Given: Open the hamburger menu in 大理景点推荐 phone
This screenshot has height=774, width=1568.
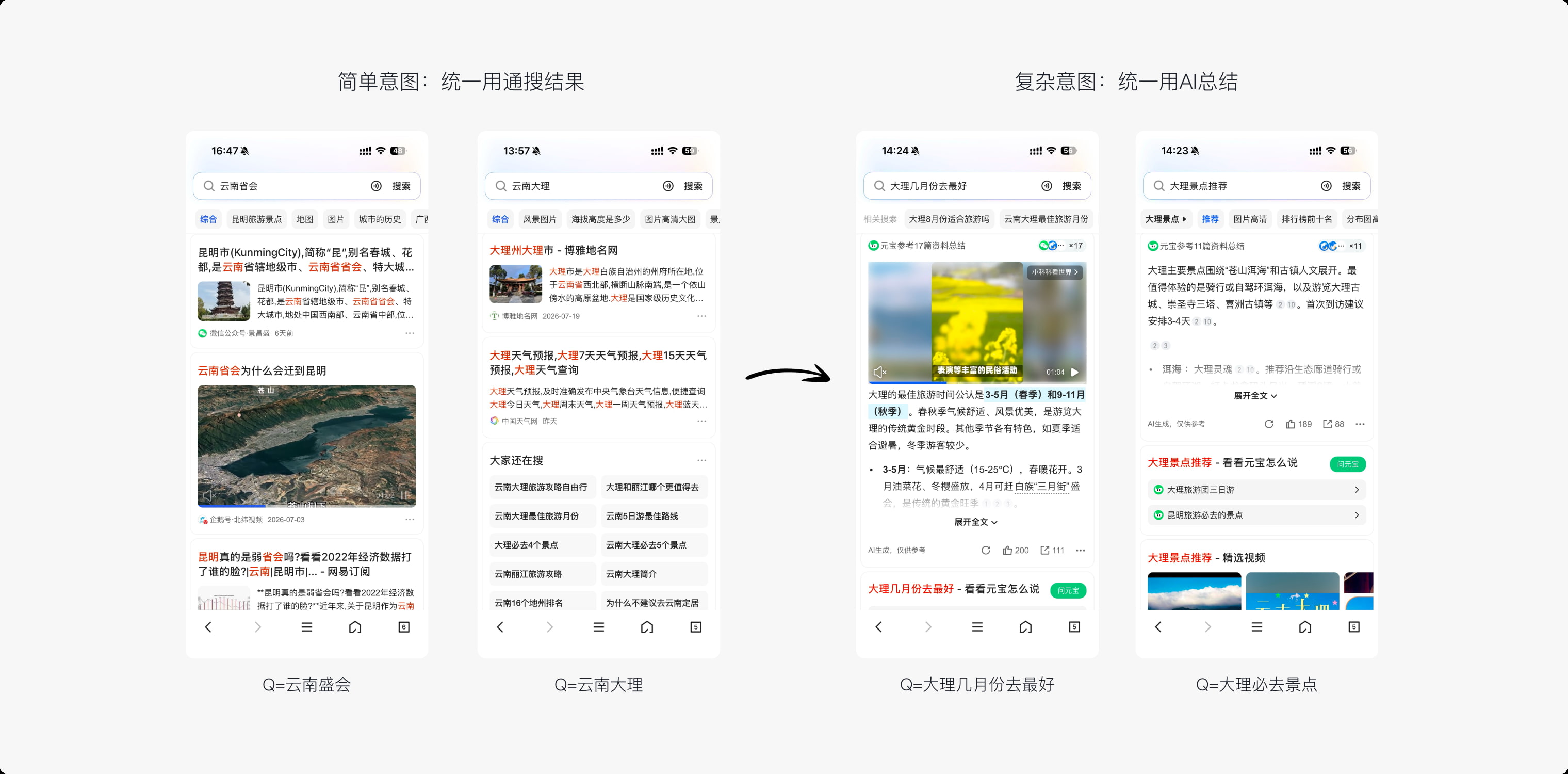Looking at the screenshot, I should 1256,626.
